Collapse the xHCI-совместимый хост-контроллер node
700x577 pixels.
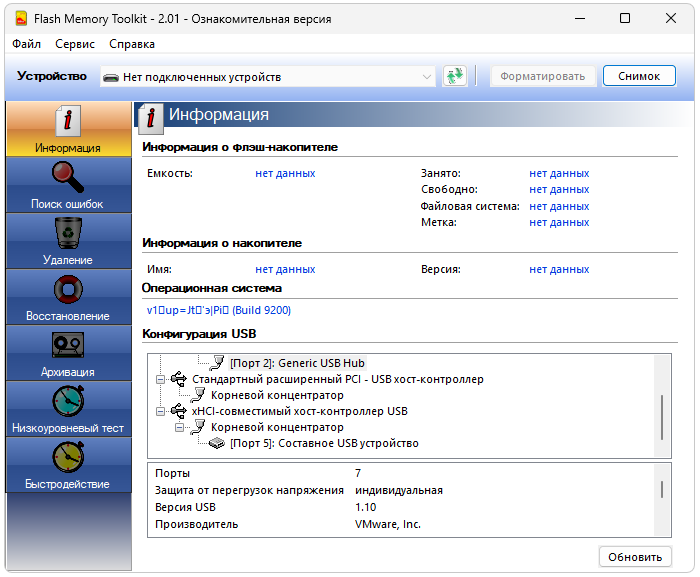160,411
